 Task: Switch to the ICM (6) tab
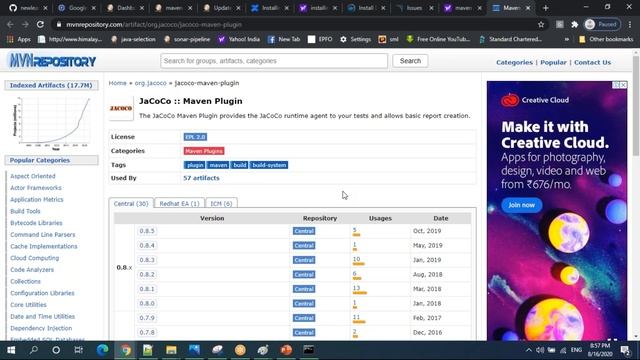pyautogui.click(x=221, y=203)
